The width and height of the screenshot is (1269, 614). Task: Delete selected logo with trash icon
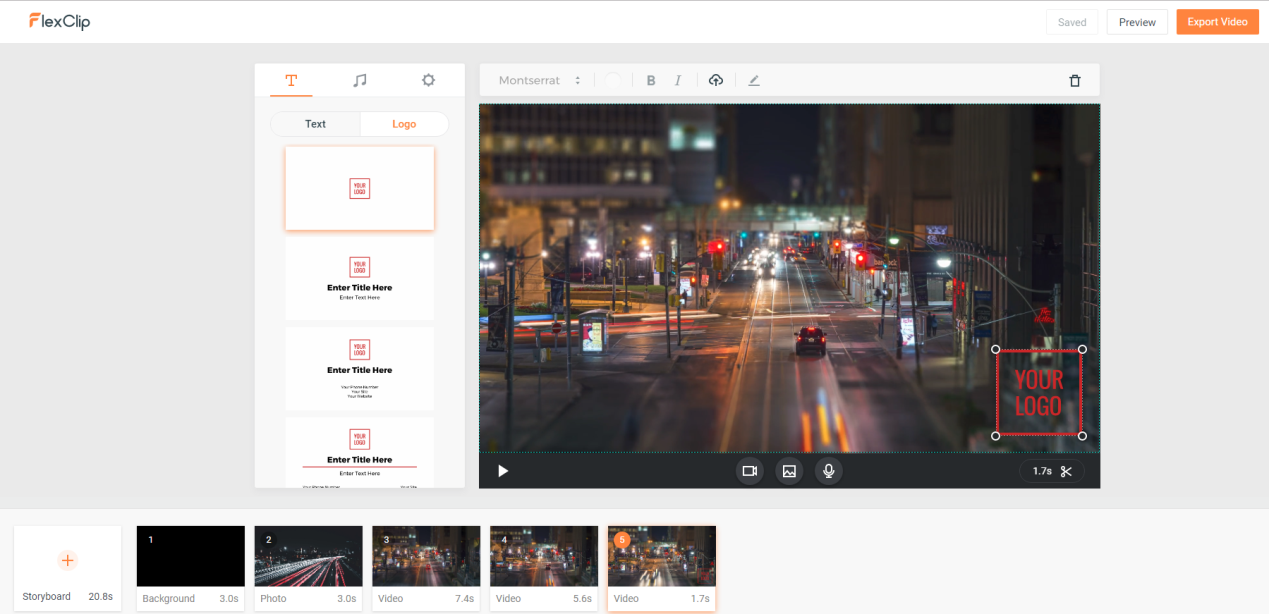click(1075, 81)
